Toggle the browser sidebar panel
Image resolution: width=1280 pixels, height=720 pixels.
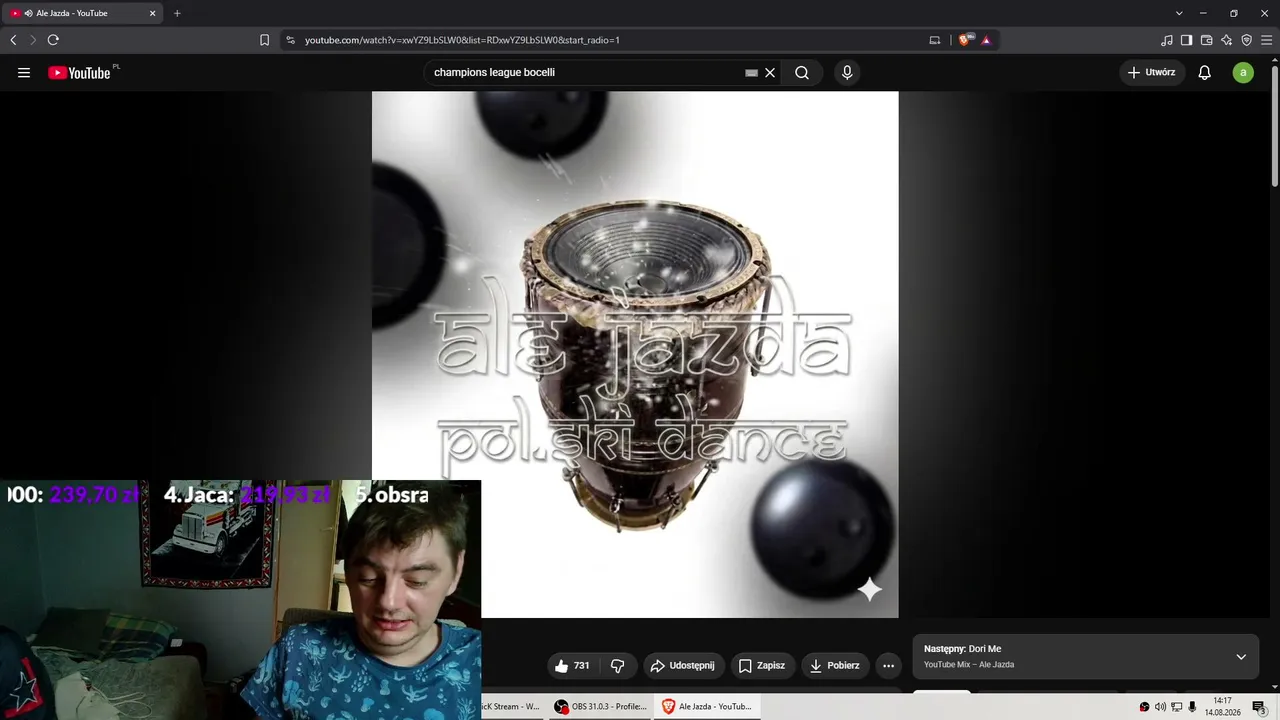coord(1186,40)
